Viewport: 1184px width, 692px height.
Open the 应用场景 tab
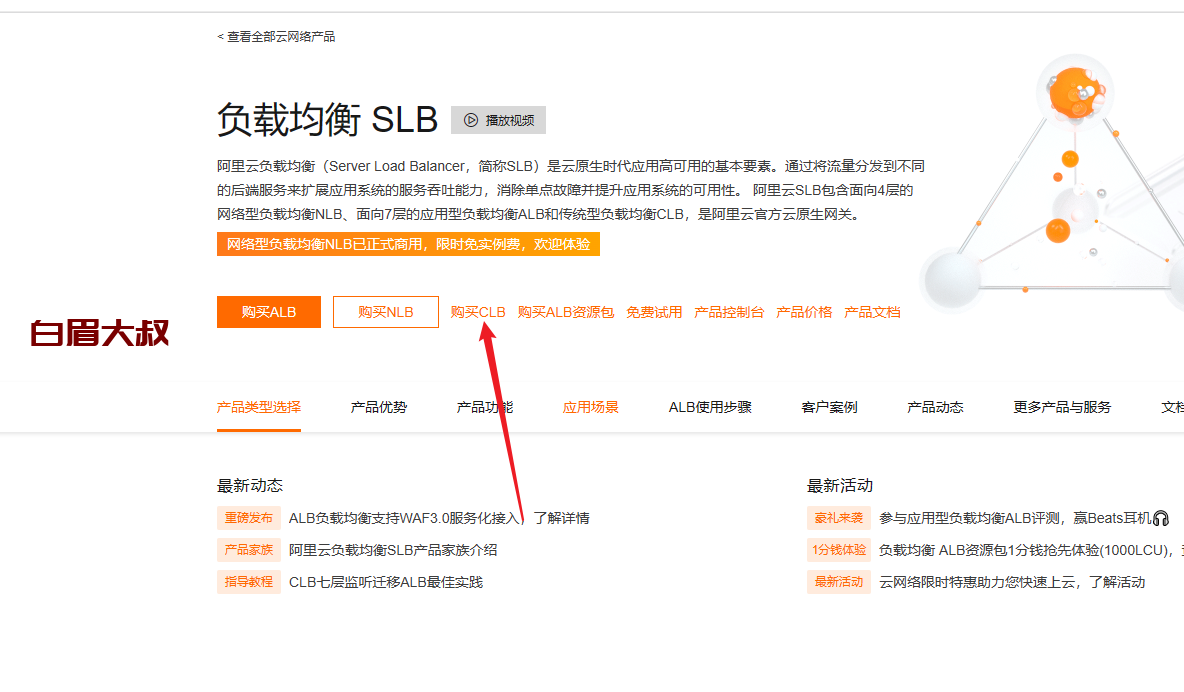click(590, 407)
